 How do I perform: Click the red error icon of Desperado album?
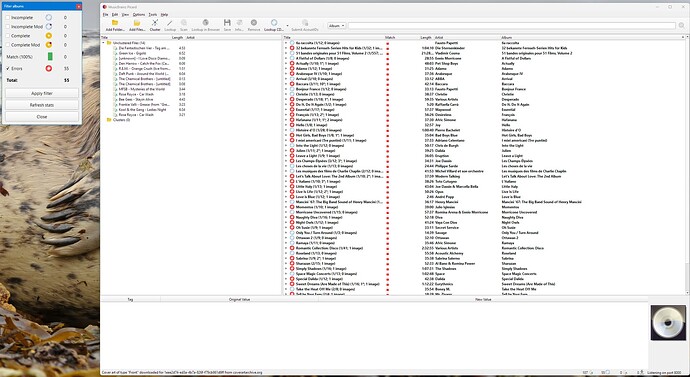click(x=292, y=99)
